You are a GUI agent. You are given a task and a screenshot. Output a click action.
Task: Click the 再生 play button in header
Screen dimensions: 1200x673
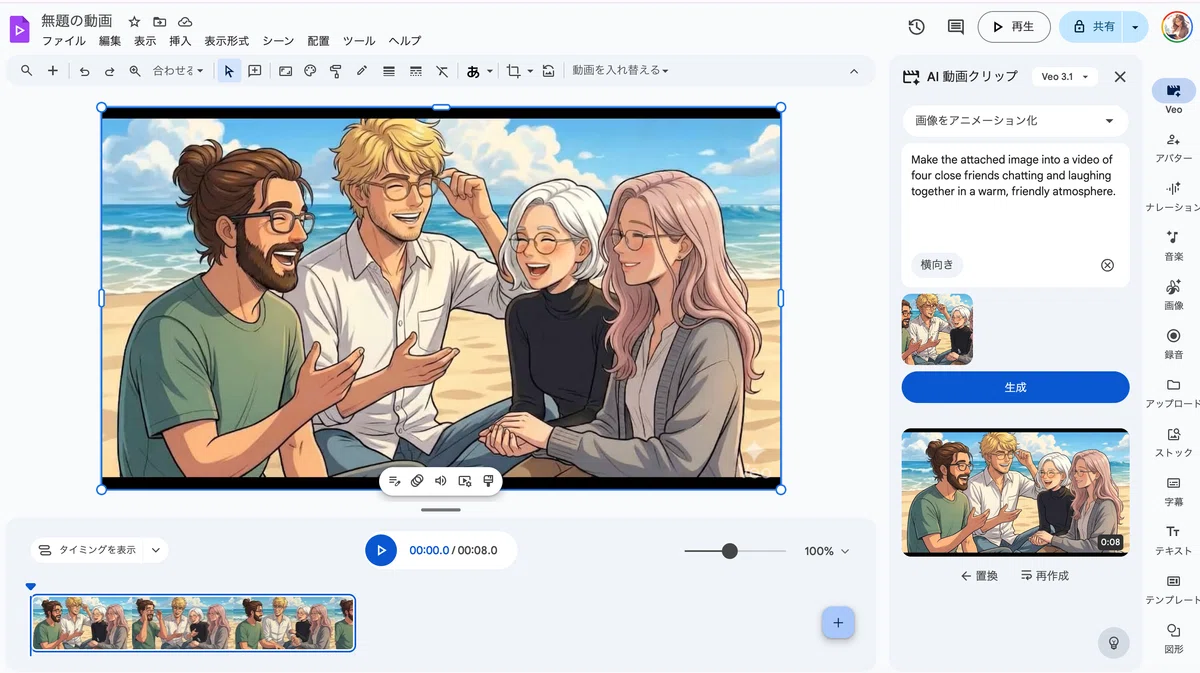[1014, 27]
